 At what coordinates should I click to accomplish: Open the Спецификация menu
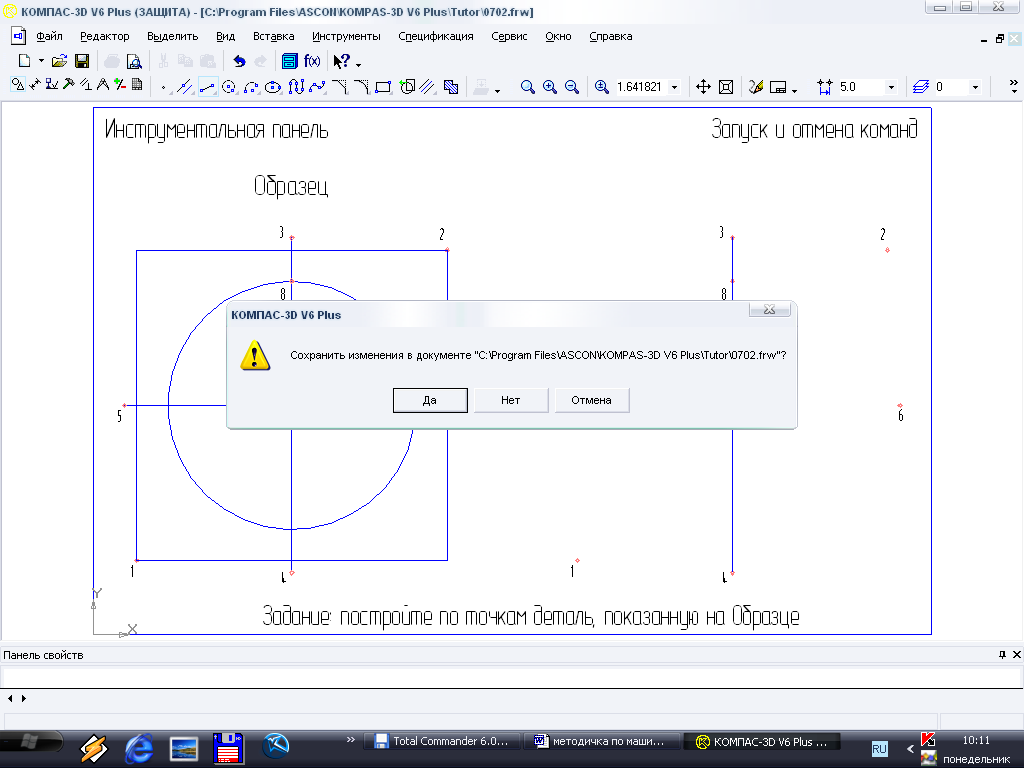click(x=436, y=37)
